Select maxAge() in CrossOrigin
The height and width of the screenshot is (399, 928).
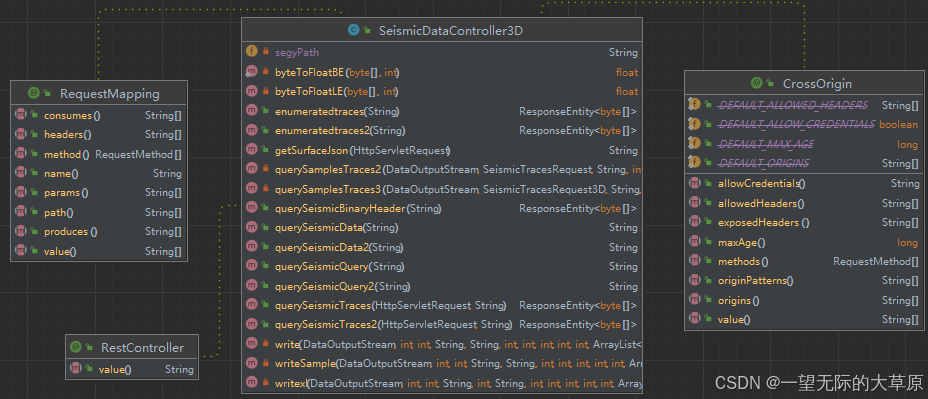click(803, 242)
